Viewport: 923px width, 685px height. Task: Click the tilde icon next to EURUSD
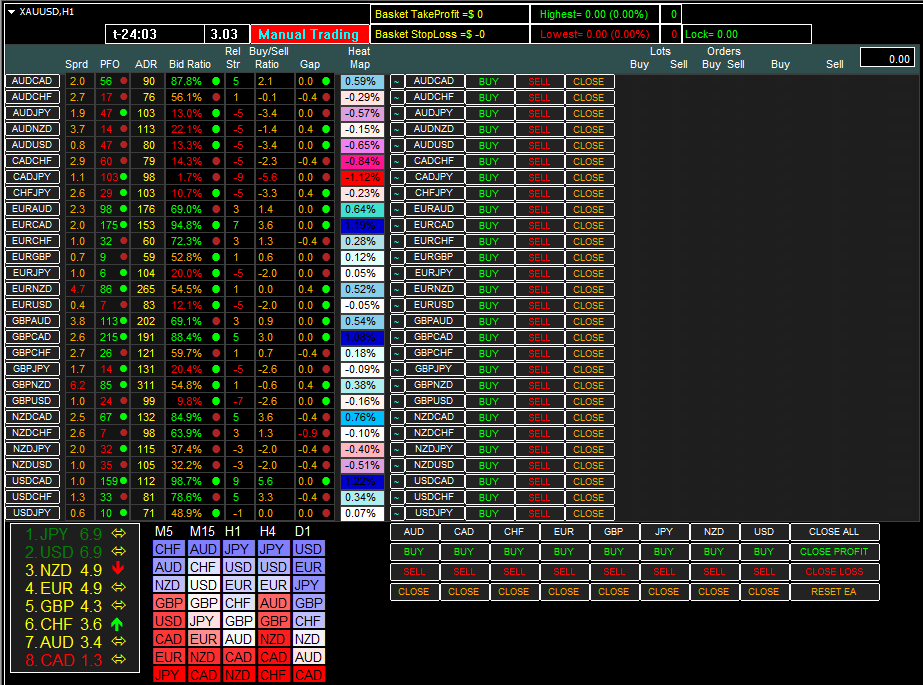pyautogui.click(x=397, y=305)
